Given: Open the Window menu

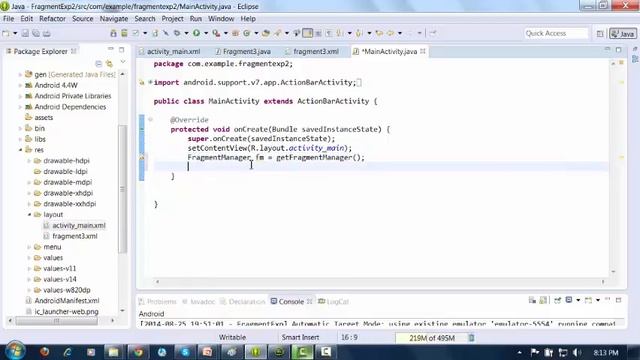Looking at the screenshot, I should point(221,19).
